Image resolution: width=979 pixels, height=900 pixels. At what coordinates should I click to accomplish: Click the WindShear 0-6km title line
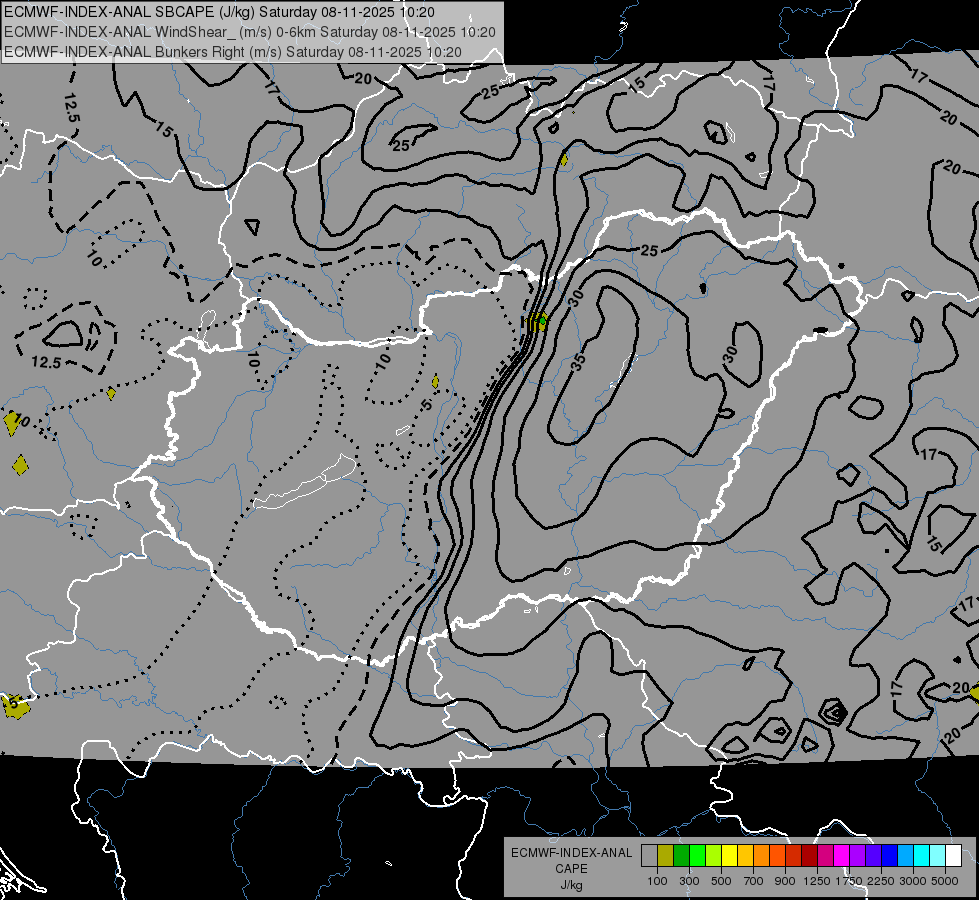[250, 32]
